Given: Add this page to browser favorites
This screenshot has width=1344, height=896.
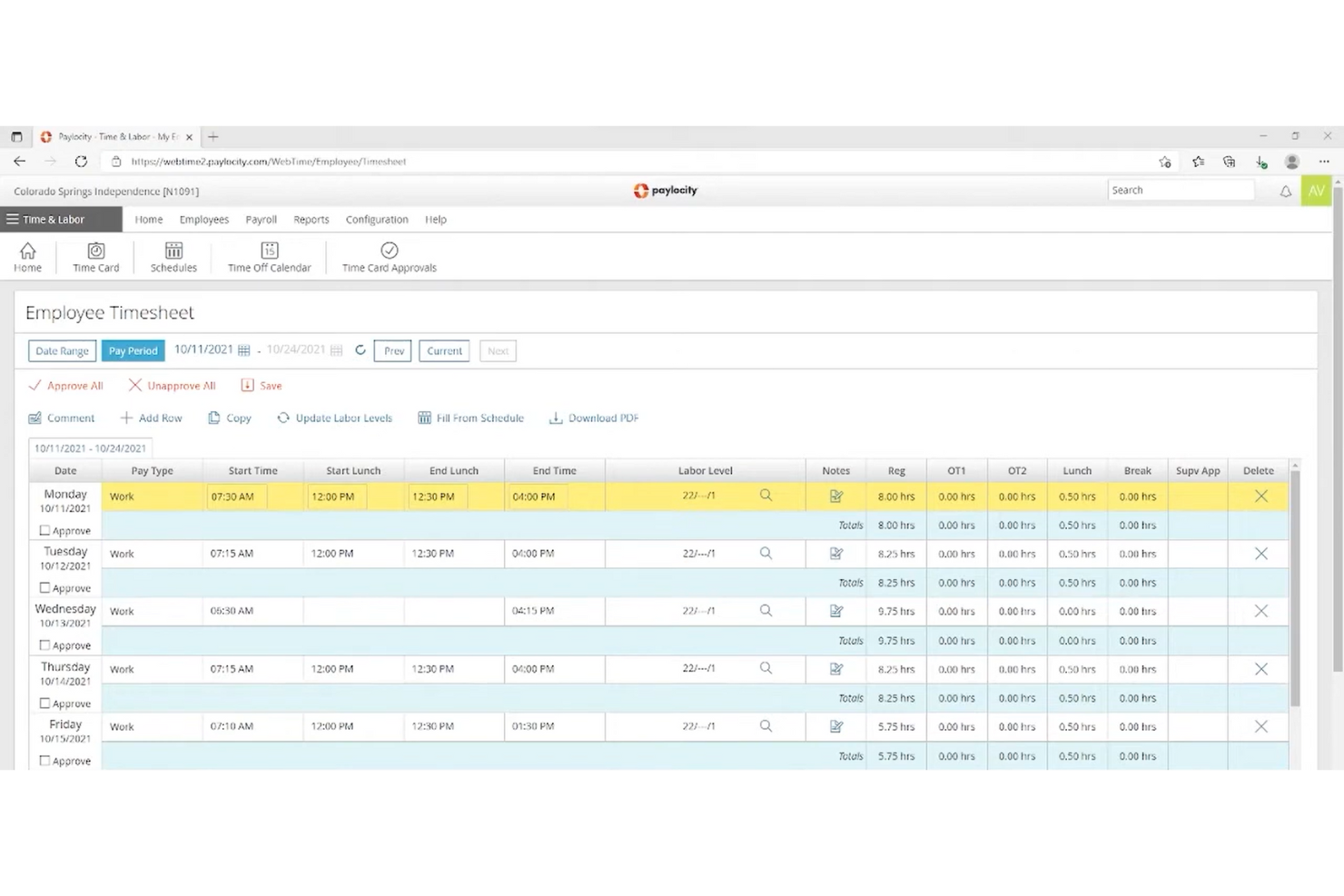Looking at the screenshot, I should 1165,162.
